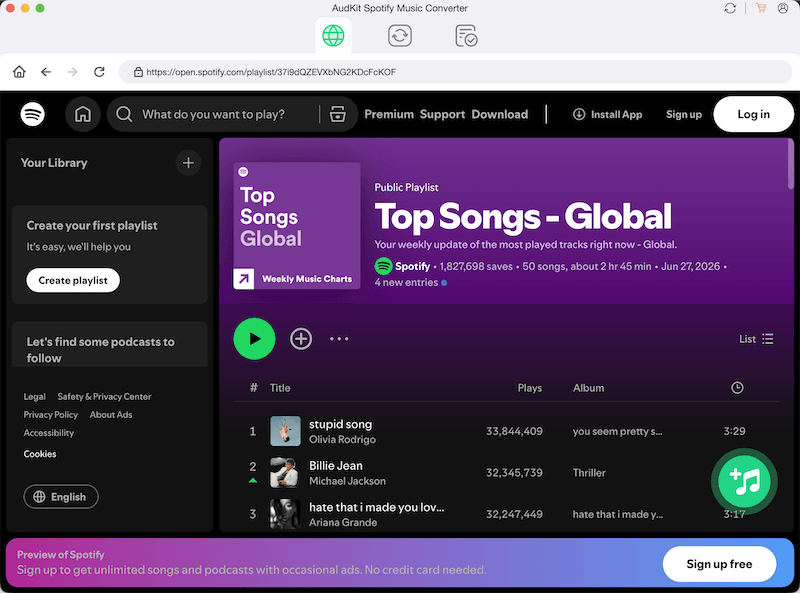Switch to the converting tab icon
800x593 pixels.
point(399,36)
